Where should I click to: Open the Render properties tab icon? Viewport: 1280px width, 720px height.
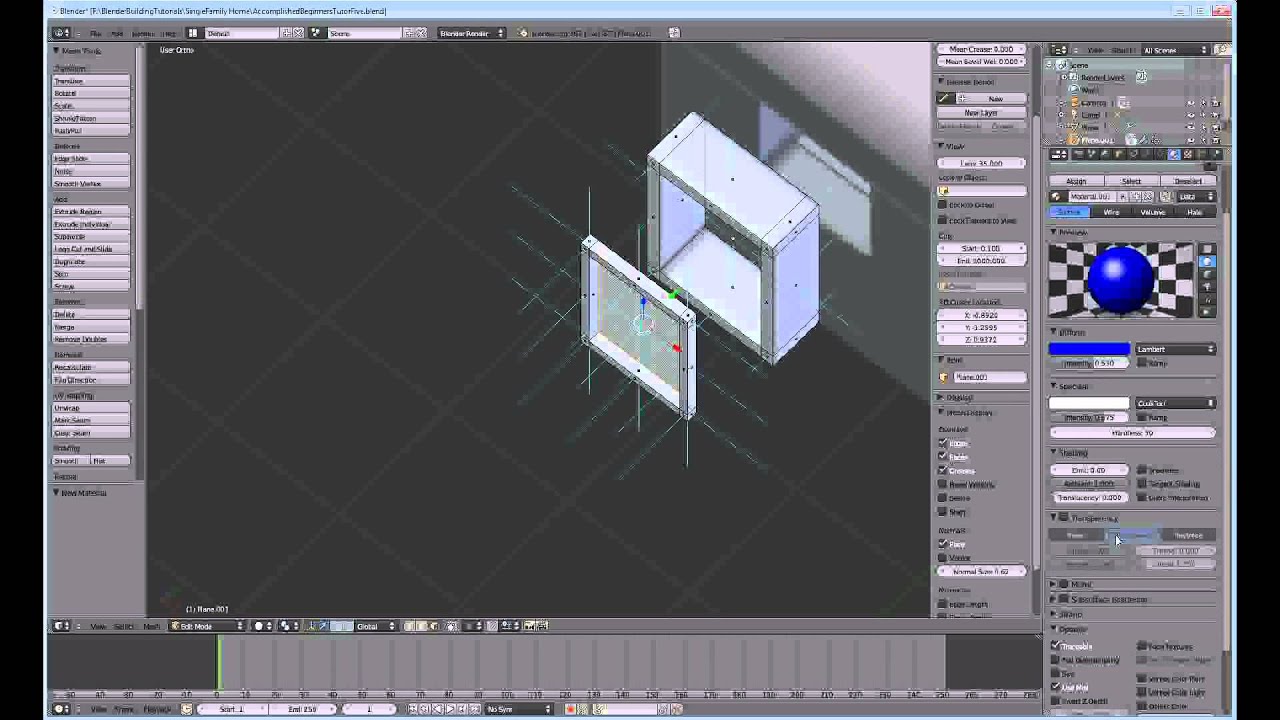point(1078,154)
